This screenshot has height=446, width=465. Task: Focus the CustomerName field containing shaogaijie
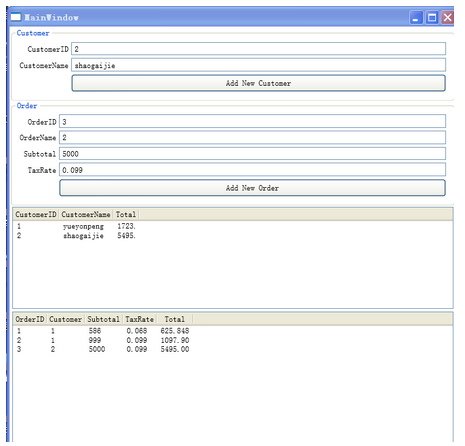[x=258, y=65]
